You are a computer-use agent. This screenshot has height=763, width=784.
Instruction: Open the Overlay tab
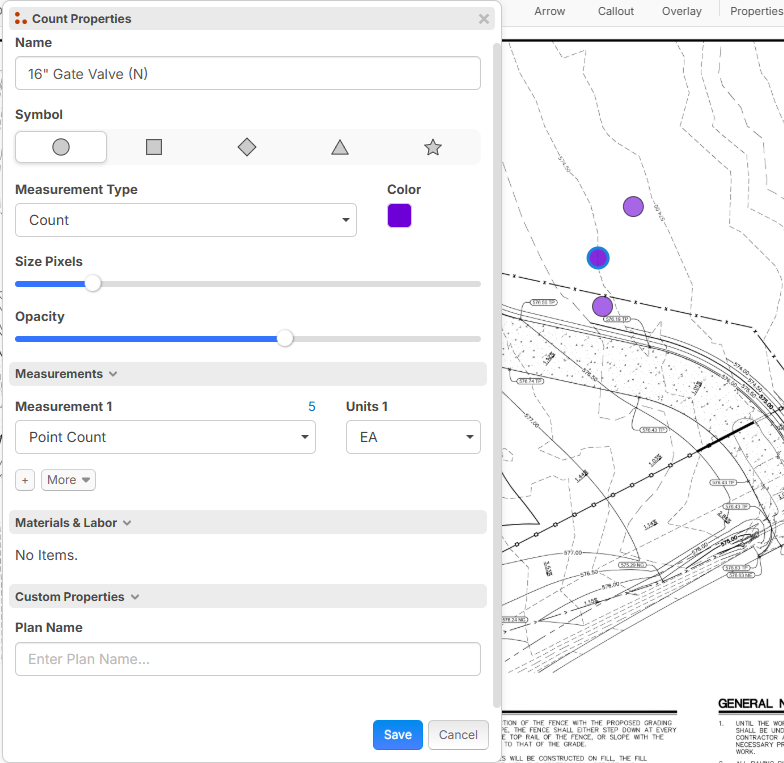681,11
